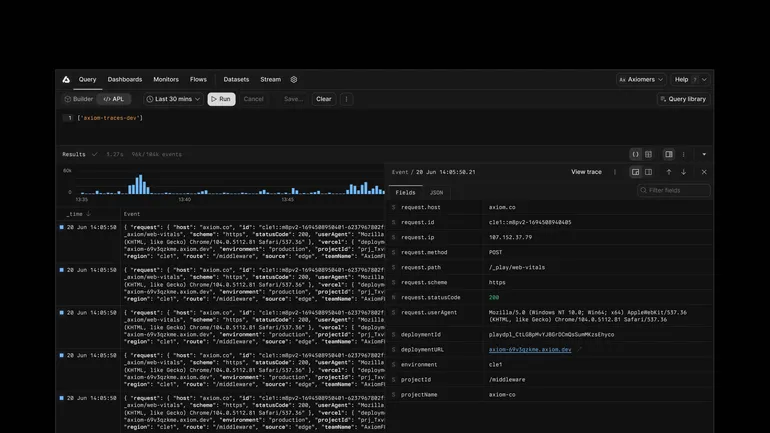
Task: Switch results to table grid view
Action: click(648, 154)
